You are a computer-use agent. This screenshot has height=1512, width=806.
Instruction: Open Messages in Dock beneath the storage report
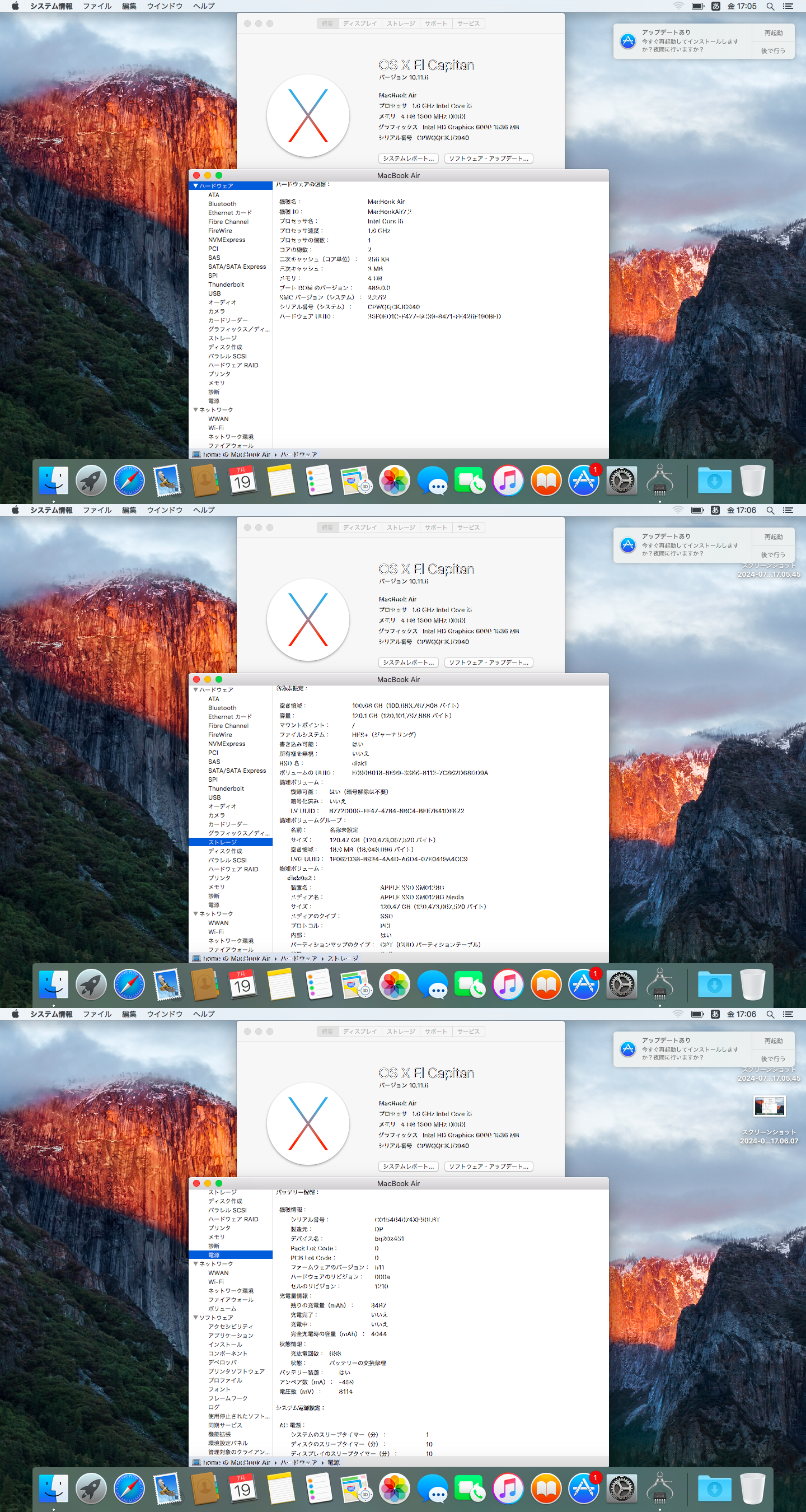(x=432, y=984)
